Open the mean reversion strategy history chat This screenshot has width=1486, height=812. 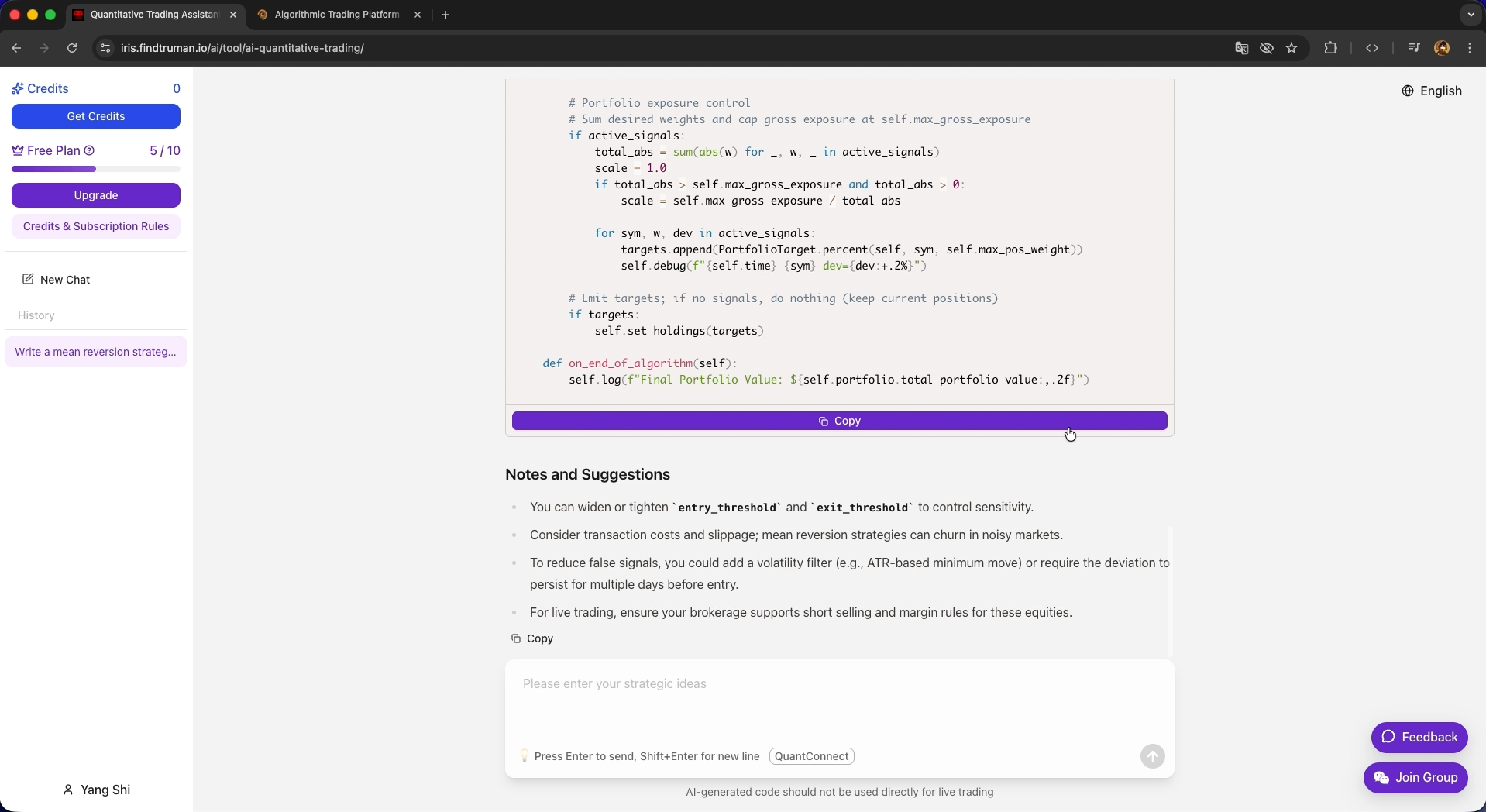96,352
